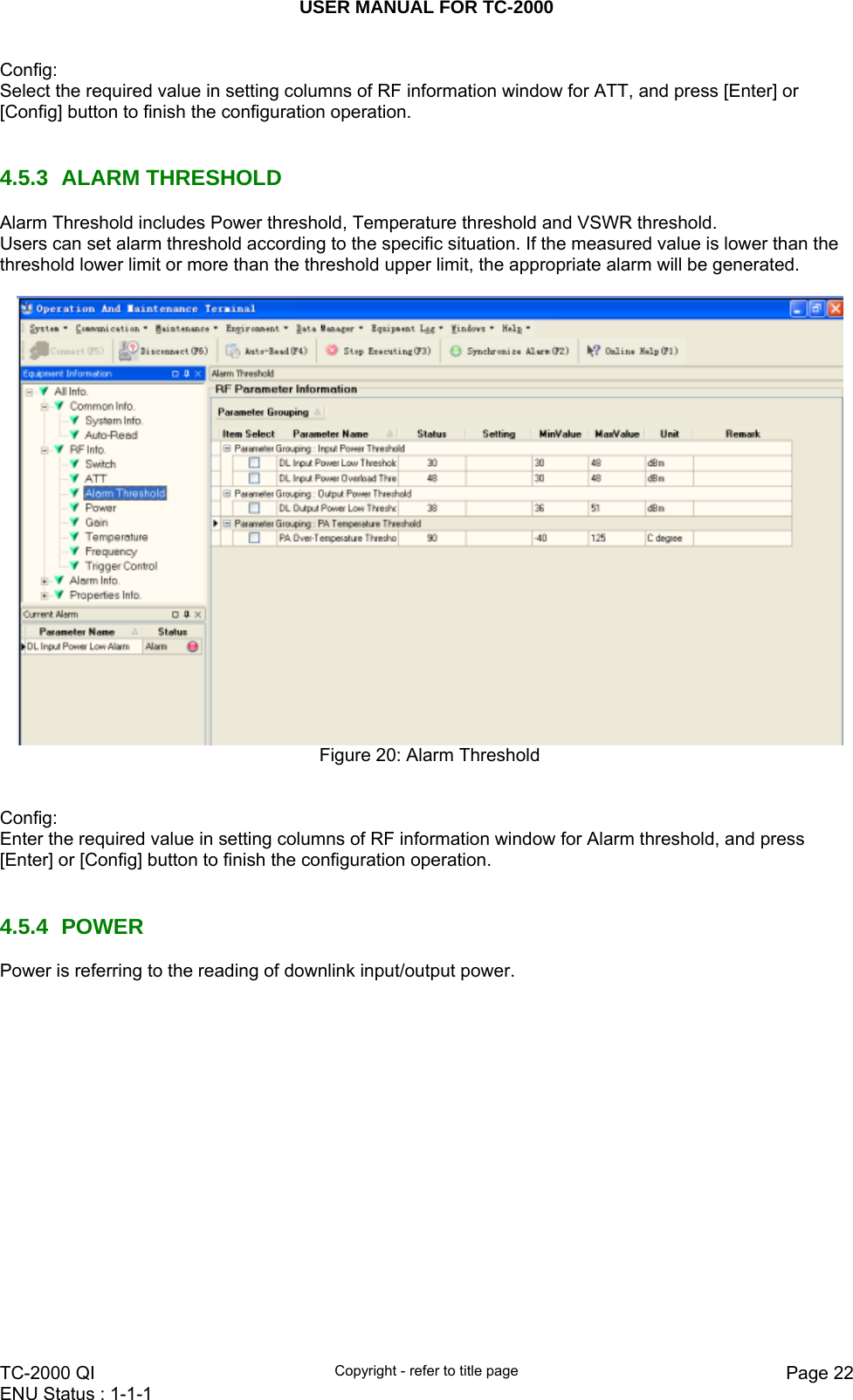Click the Status column header in RF table

(x=431, y=434)
